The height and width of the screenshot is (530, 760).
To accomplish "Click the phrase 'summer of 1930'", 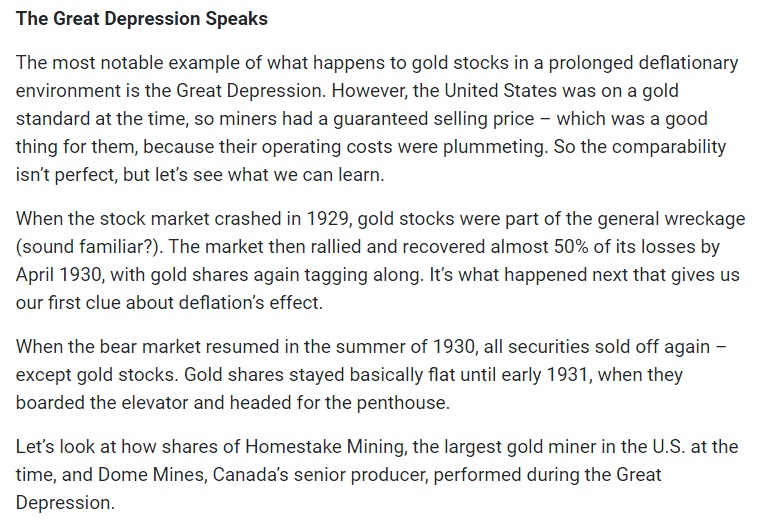I will (405, 347).
